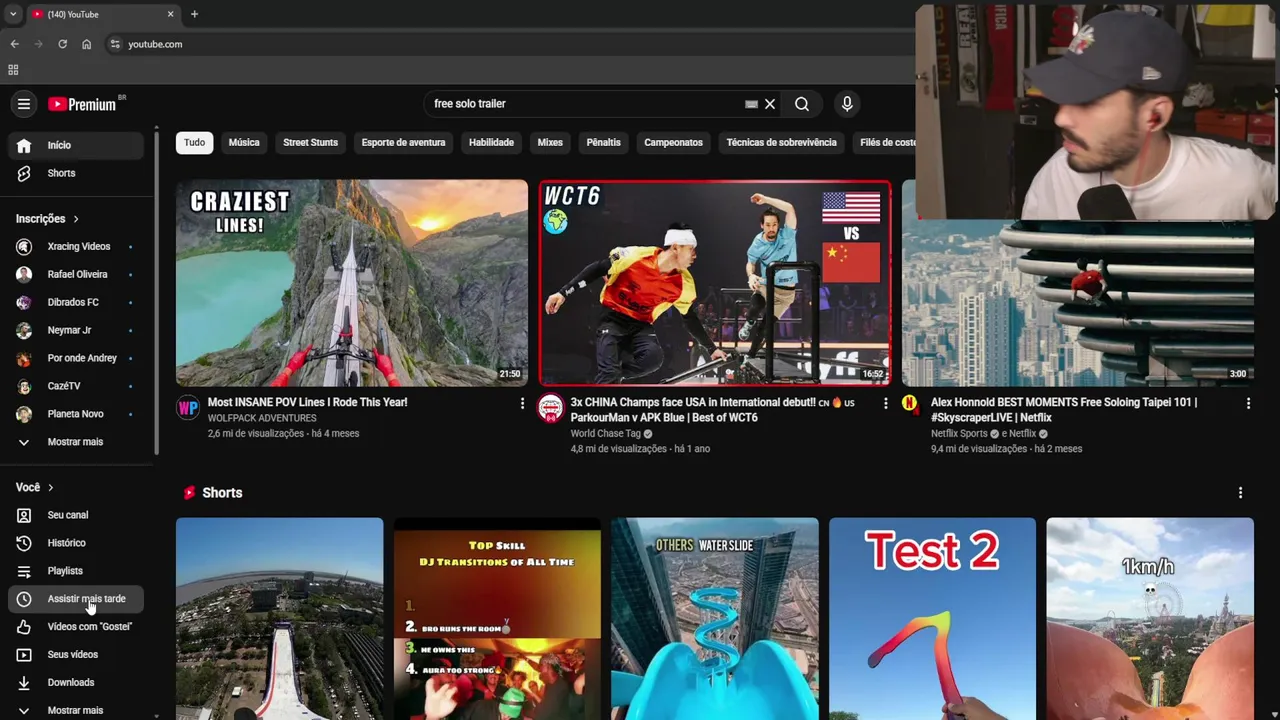
Task: Select the Mixes chip
Action: (x=550, y=142)
